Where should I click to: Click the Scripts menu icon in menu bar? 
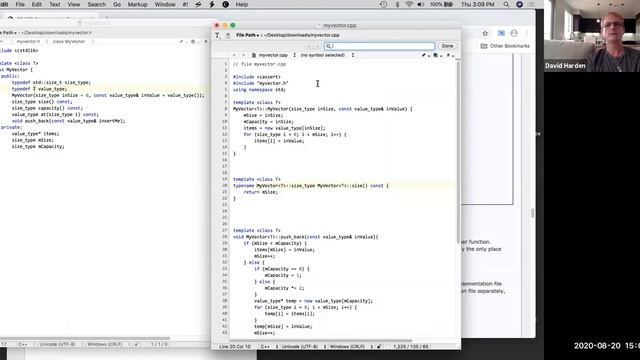pyautogui.click(x=198, y=4)
